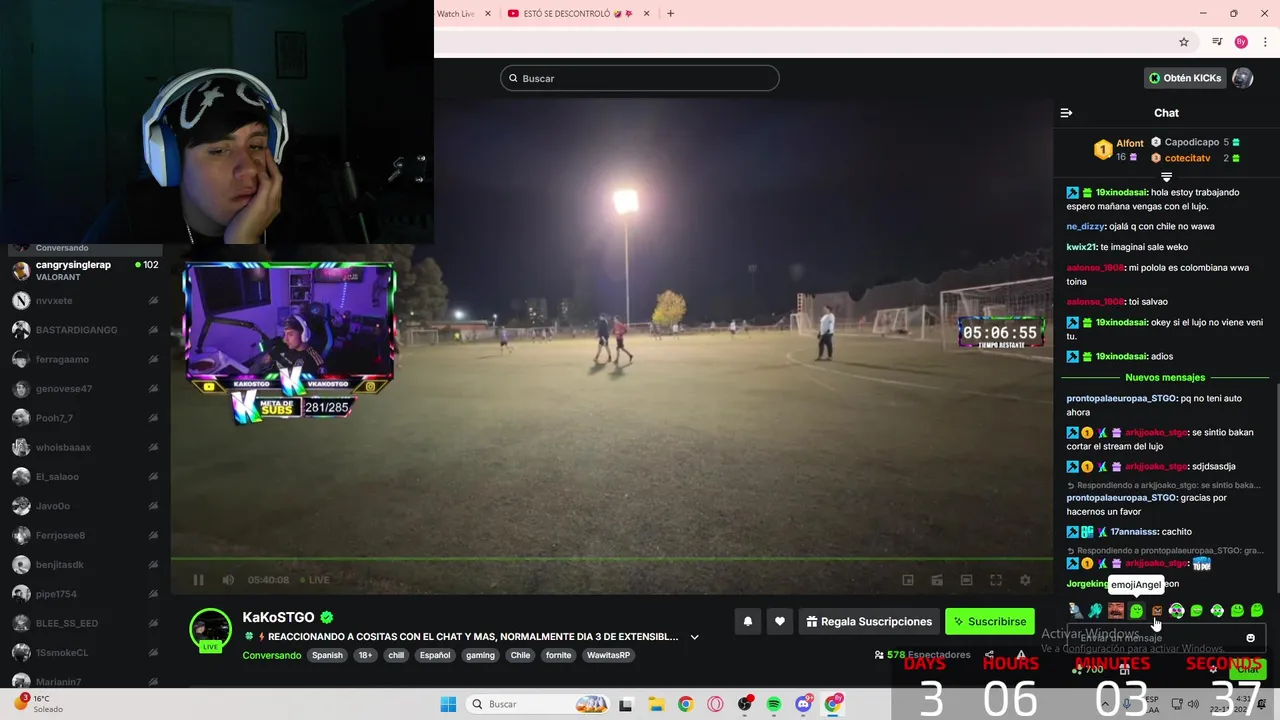Screen dimensions: 1280x720
Task: Bookmark this page with star icon
Action: (1184, 42)
